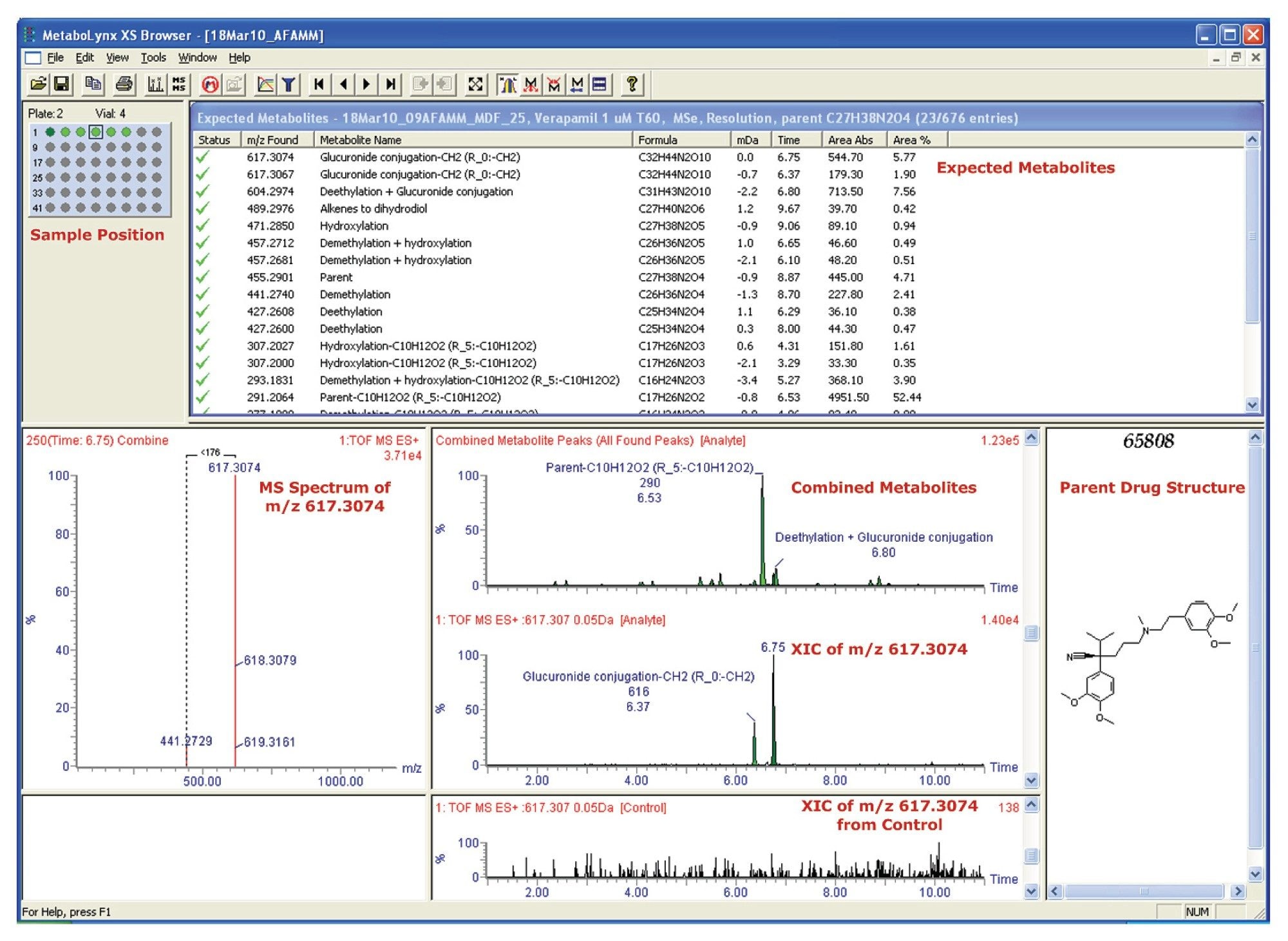Select highlighted vial 4 in plate row 1
Screen dimensions: 1288x941
point(96,132)
